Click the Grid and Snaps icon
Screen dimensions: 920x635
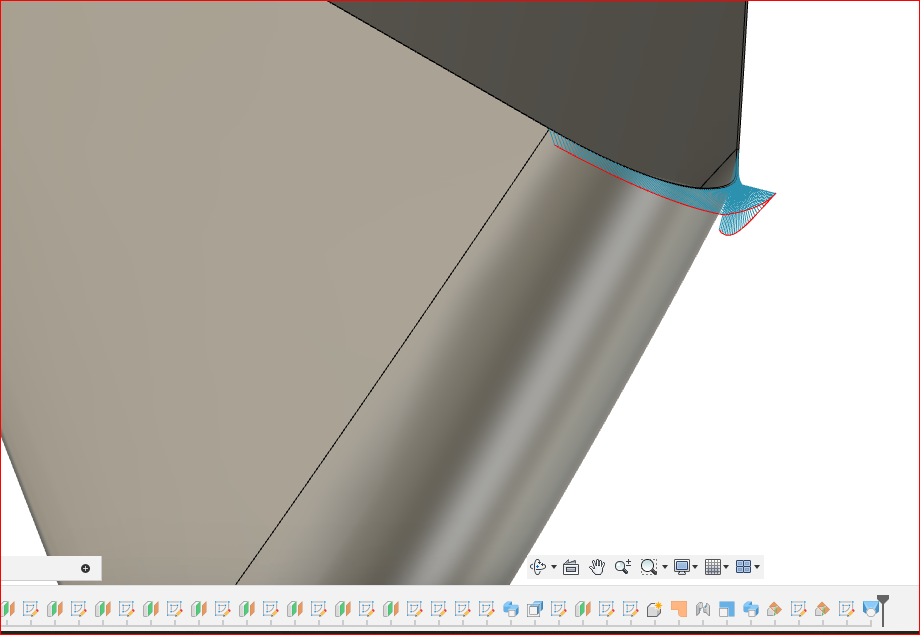tap(713, 567)
